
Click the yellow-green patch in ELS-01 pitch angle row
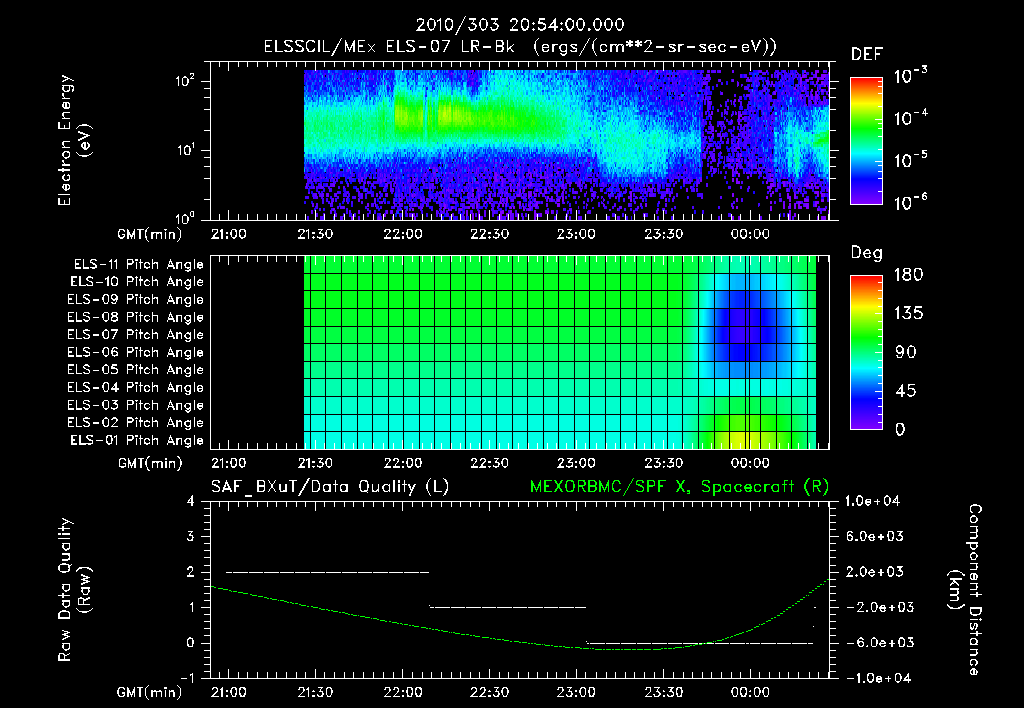[x=747, y=440]
